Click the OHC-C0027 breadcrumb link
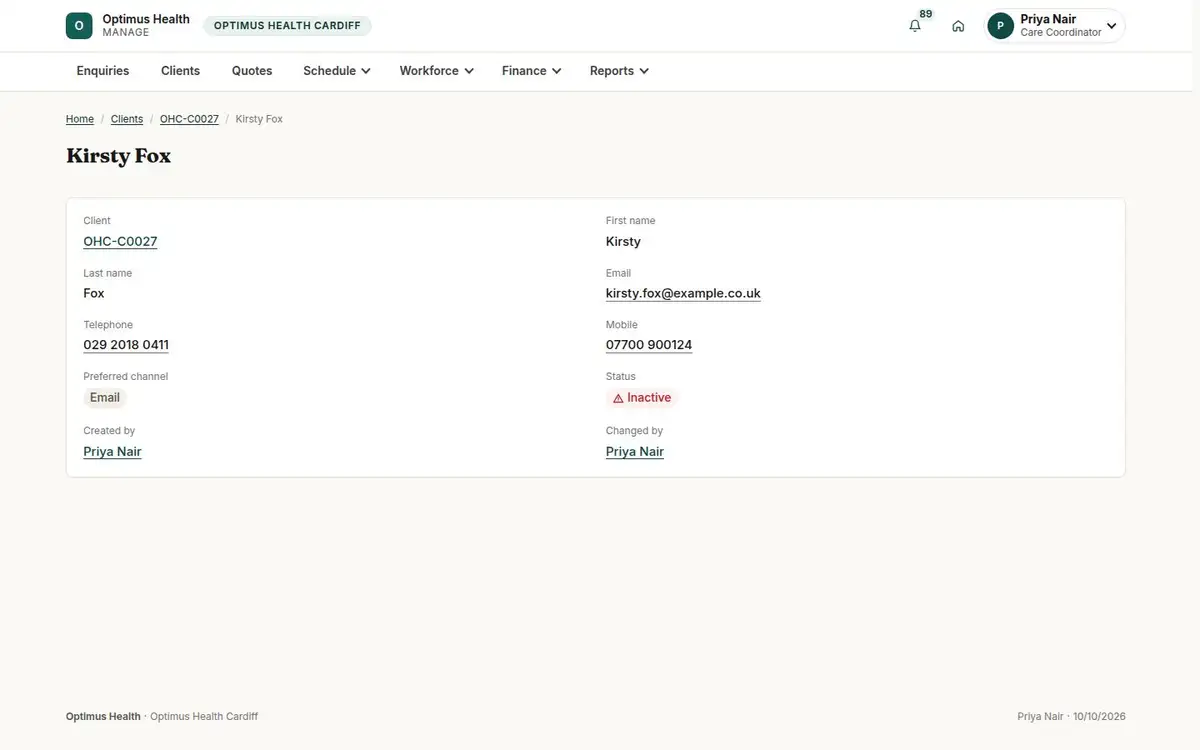Image resolution: width=1200 pixels, height=750 pixels. [189, 119]
